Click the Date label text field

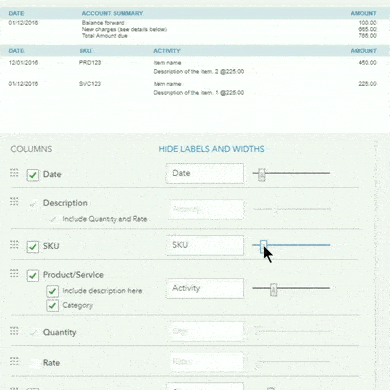pos(205,173)
